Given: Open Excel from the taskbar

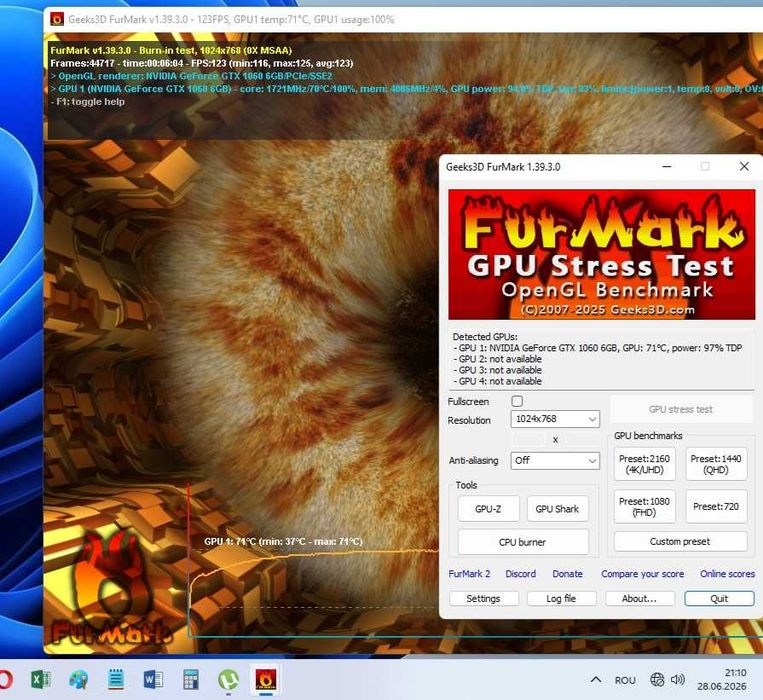Looking at the screenshot, I should click(x=41, y=679).
